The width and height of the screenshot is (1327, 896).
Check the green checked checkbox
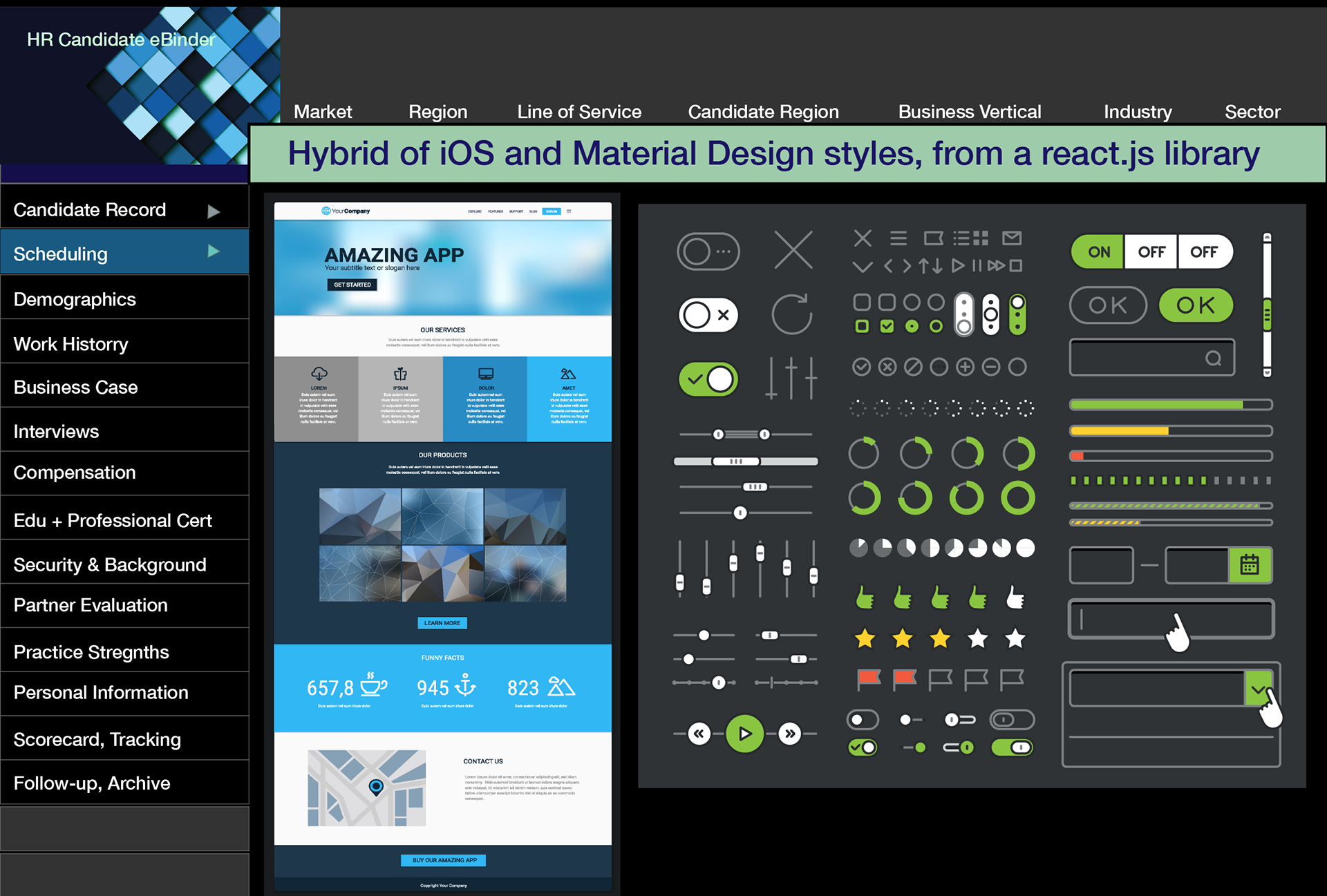click(887, 326)
